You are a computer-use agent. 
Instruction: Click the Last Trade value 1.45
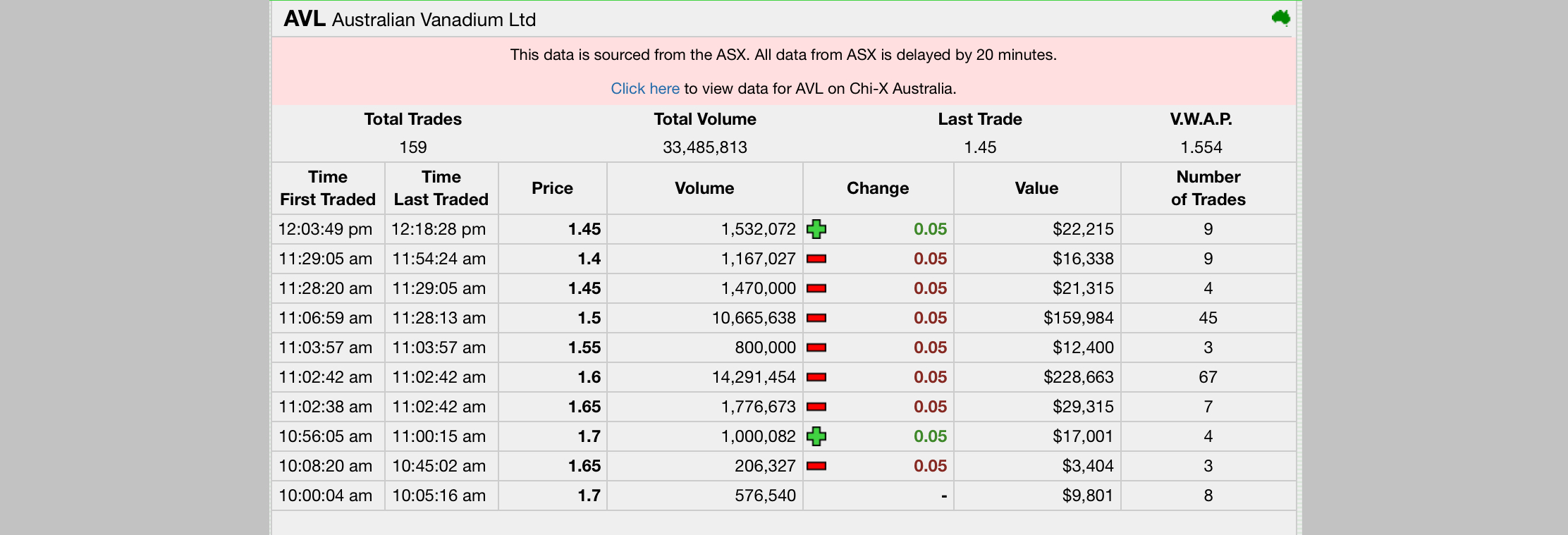[x=980, y=147]
